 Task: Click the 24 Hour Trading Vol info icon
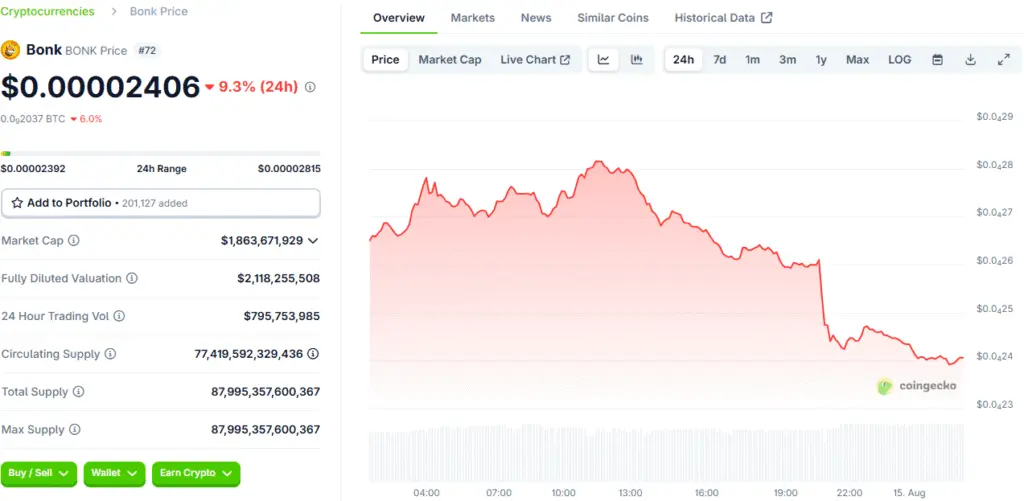(x=119, y=316)
